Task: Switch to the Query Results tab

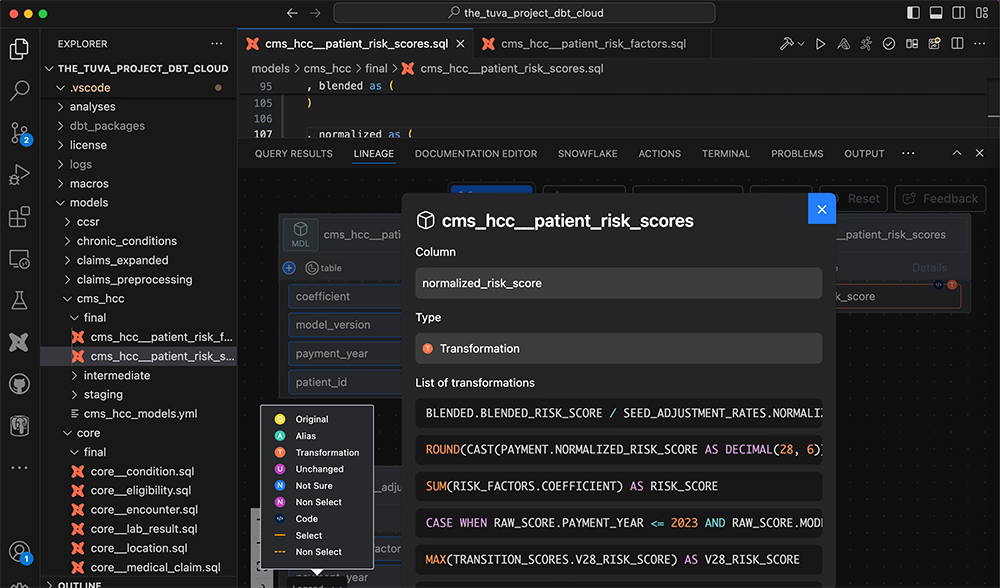Action: pyautogui.click(x=293, y=154)
